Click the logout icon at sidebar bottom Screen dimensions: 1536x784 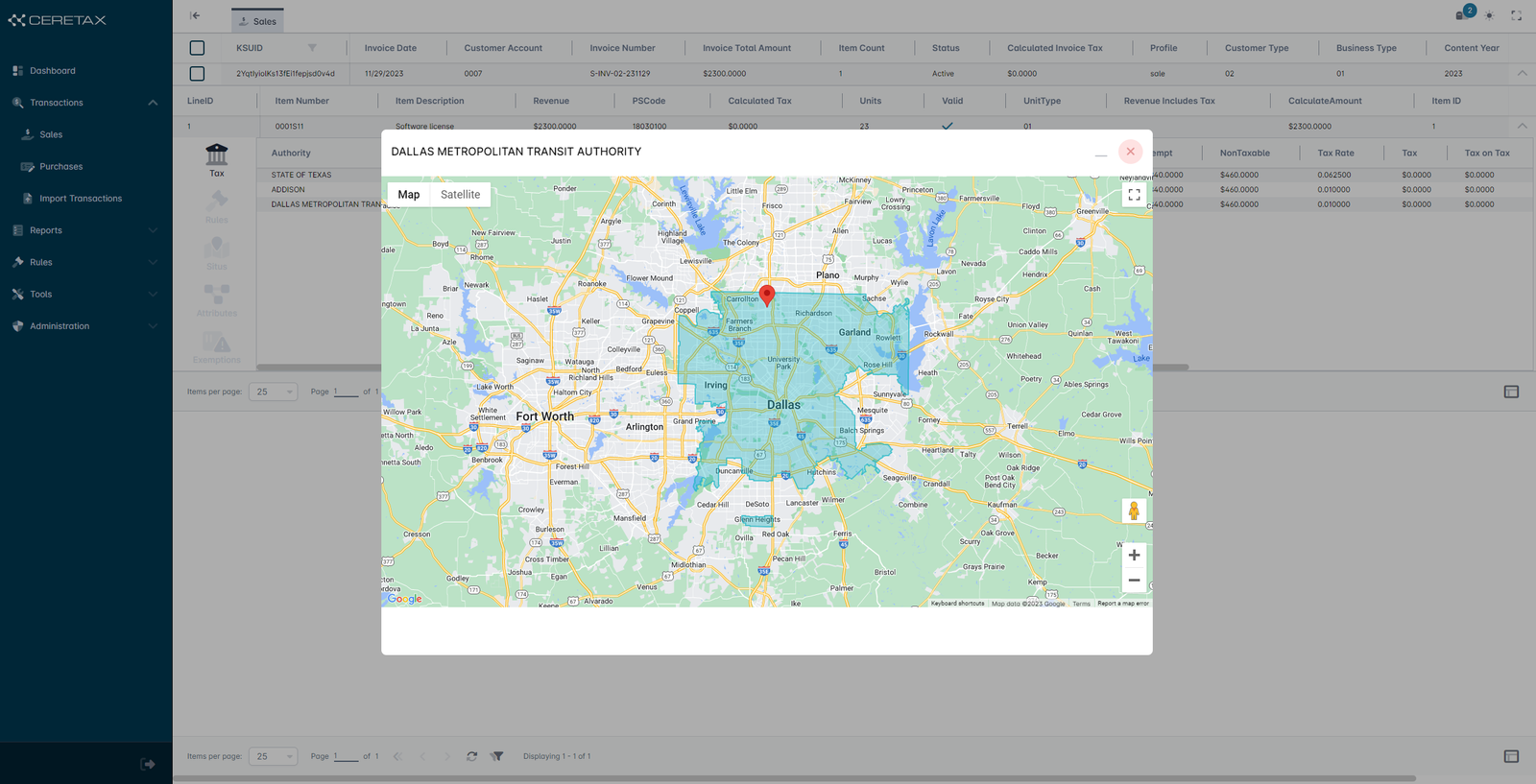[x=148, y=764]
